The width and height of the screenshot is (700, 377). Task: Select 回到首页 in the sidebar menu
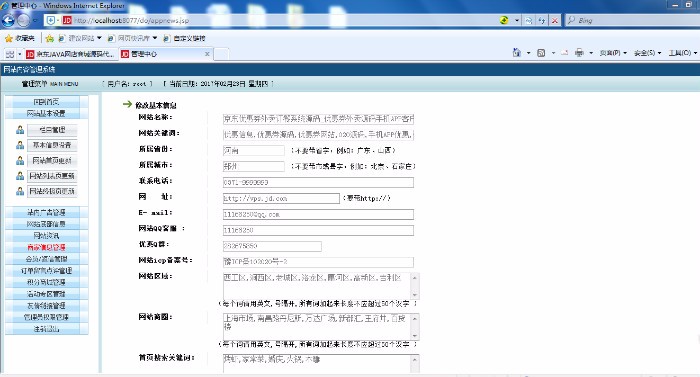[x=46, y=102]
